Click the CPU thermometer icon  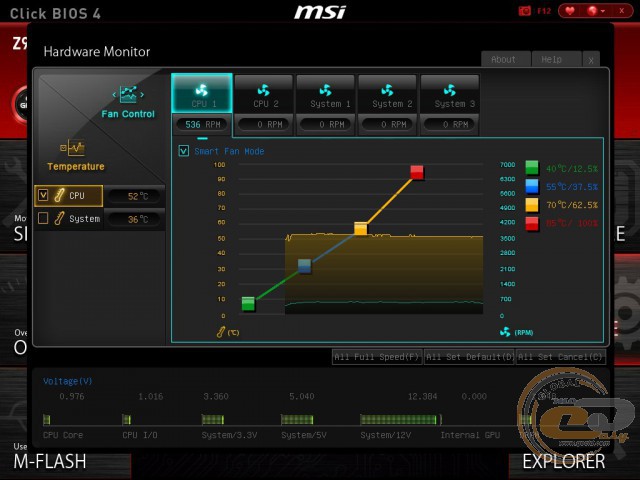(x=59, y=196)
